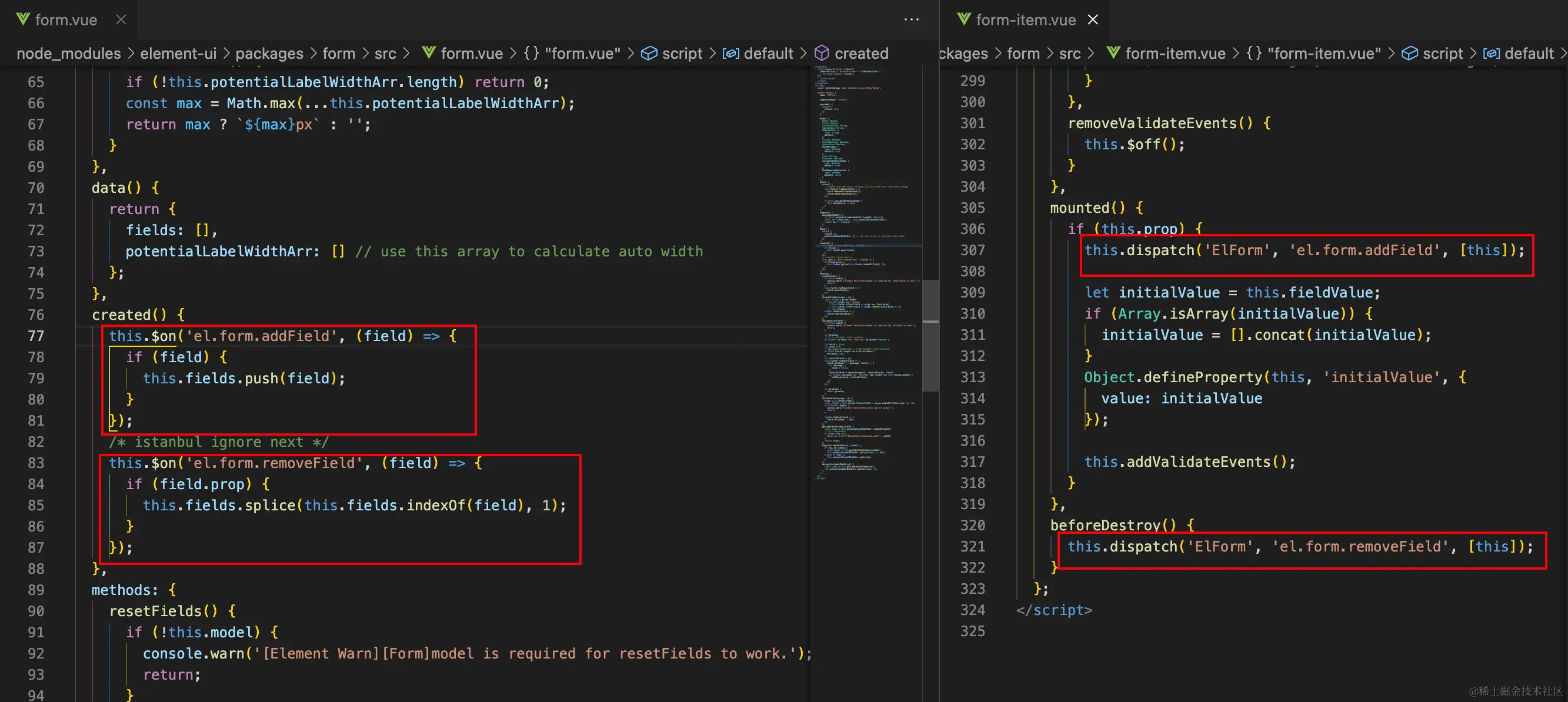Screen dimensions: 1568x702
Task: Click 'this.fields.push(field);' code line
Action: click(244, 378)
